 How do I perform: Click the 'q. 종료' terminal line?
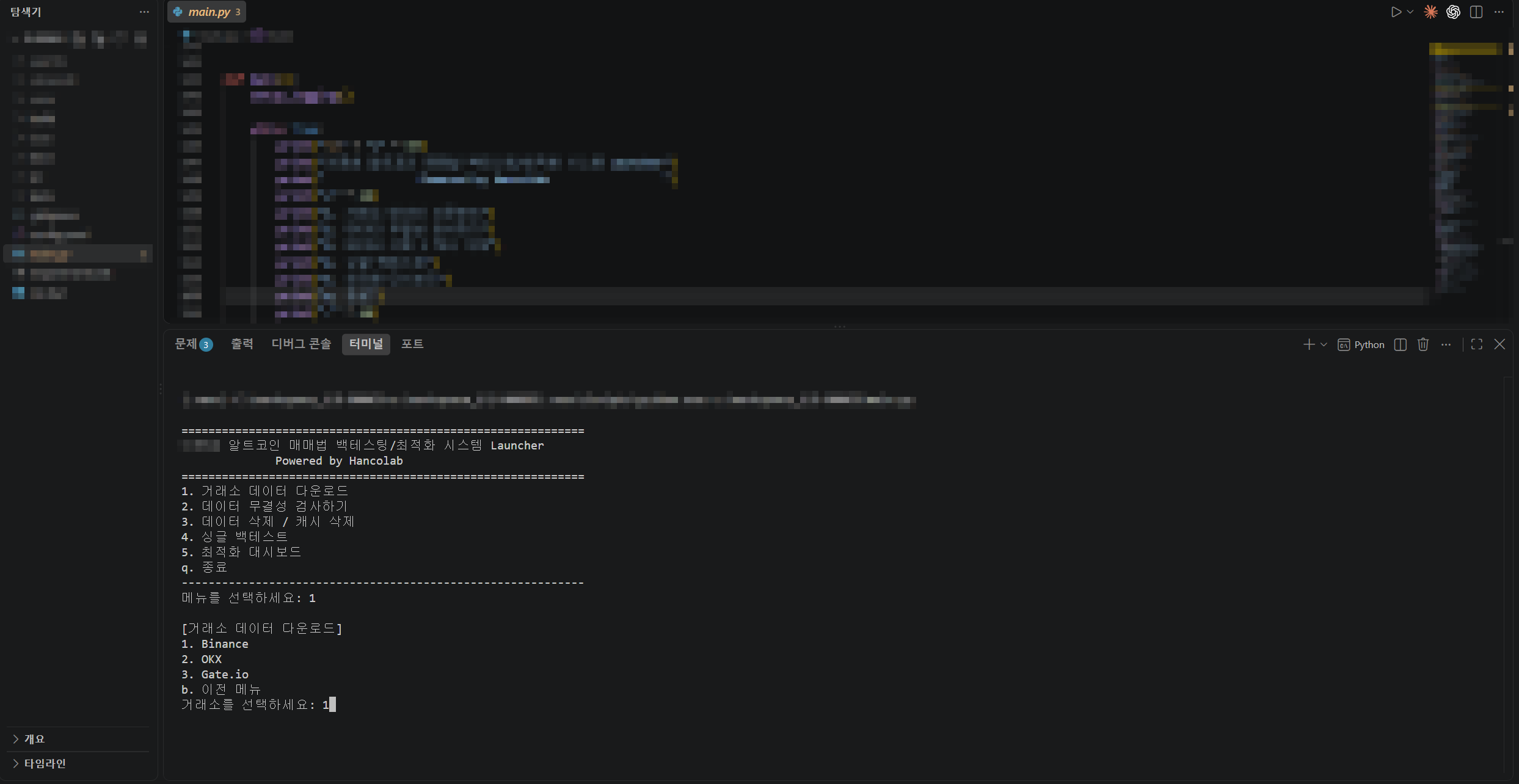point(205,567)
